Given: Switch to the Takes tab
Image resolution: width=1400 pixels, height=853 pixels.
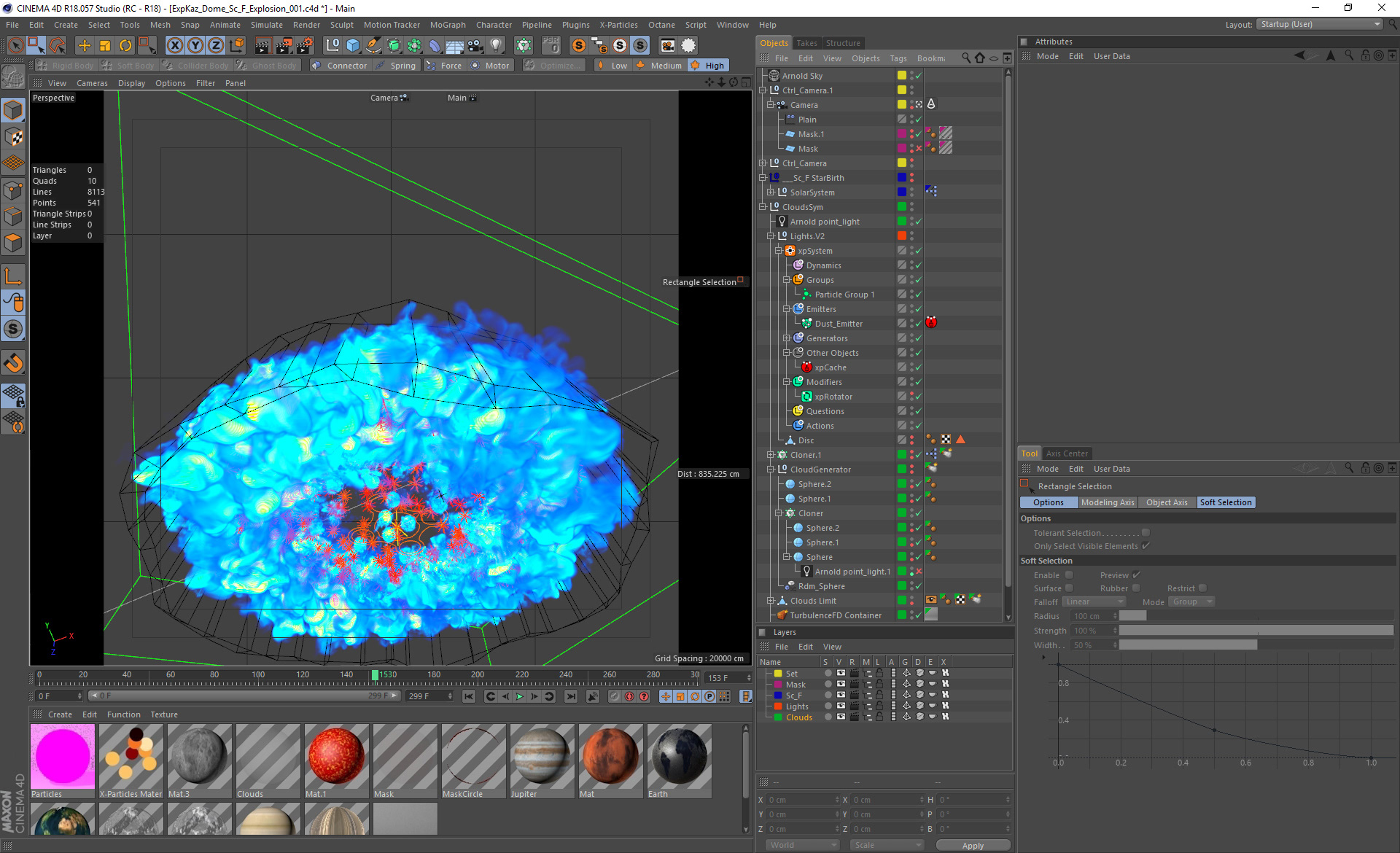Looking at the screenshot, I should 806,43.
